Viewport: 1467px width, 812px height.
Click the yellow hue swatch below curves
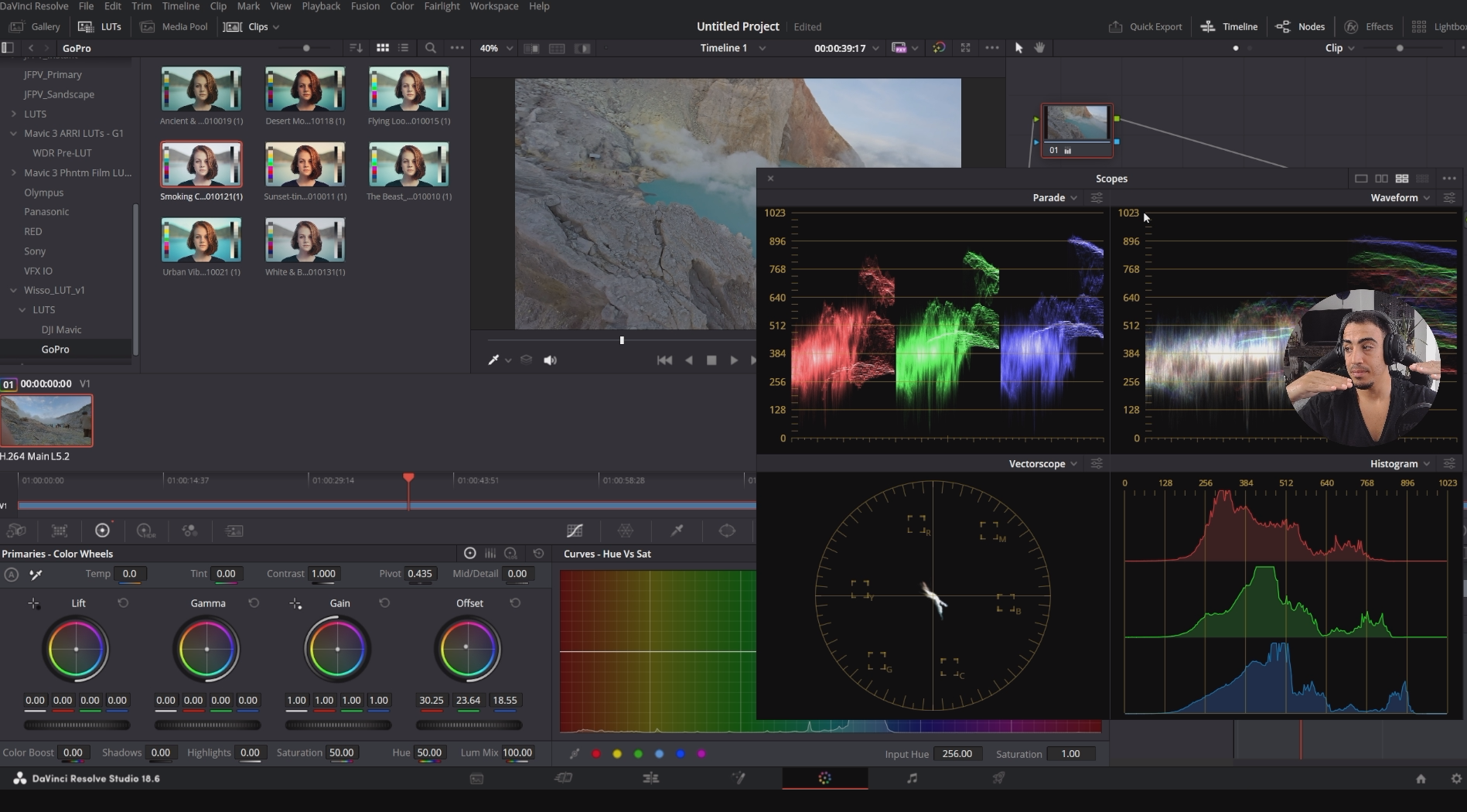(617, 754)
